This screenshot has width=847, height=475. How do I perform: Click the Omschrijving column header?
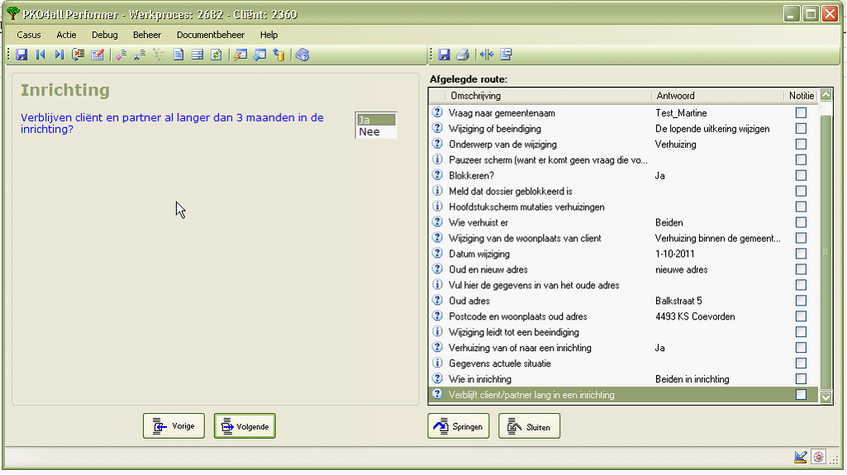[549, 96]
